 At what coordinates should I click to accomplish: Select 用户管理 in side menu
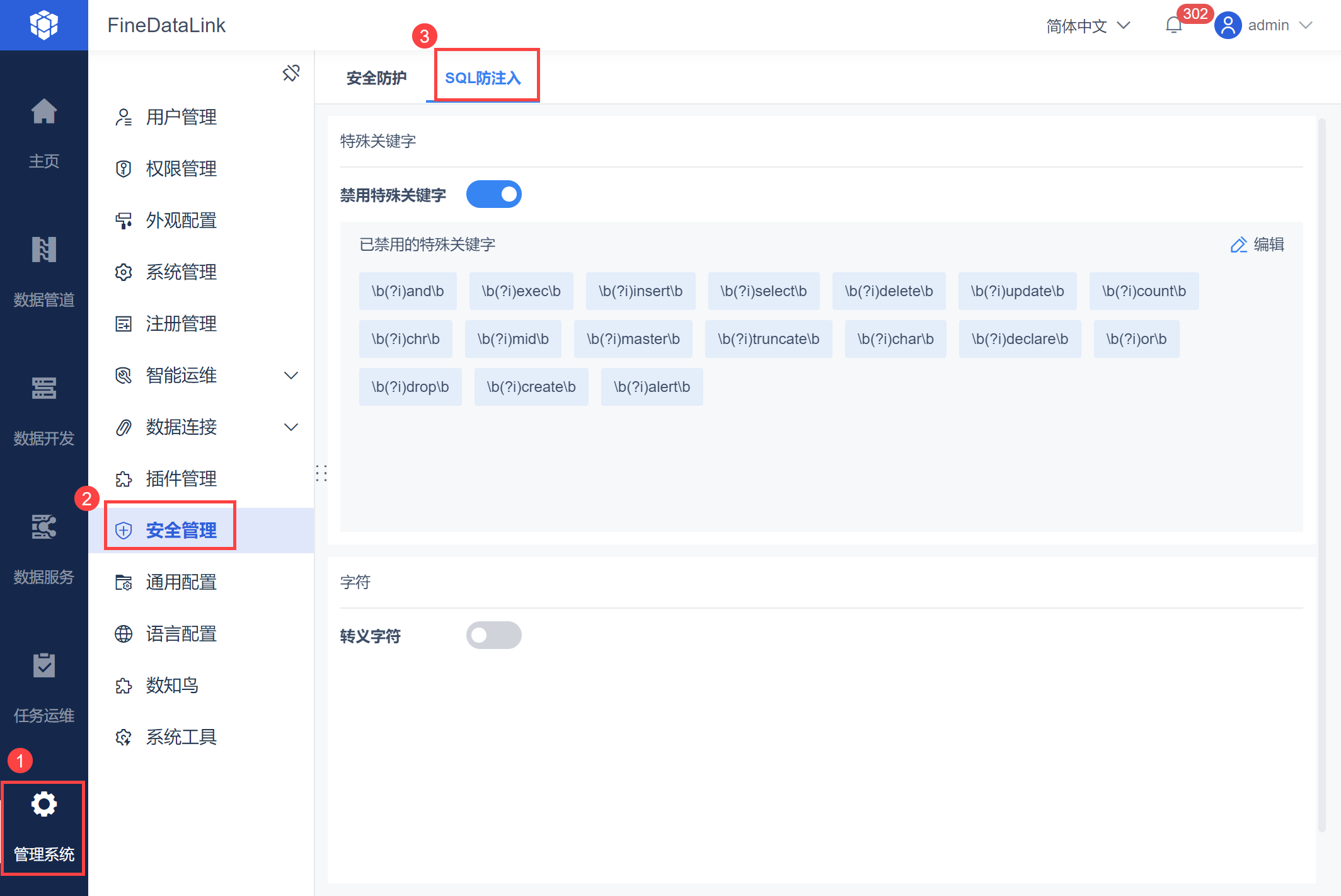(x=181, y=117)
